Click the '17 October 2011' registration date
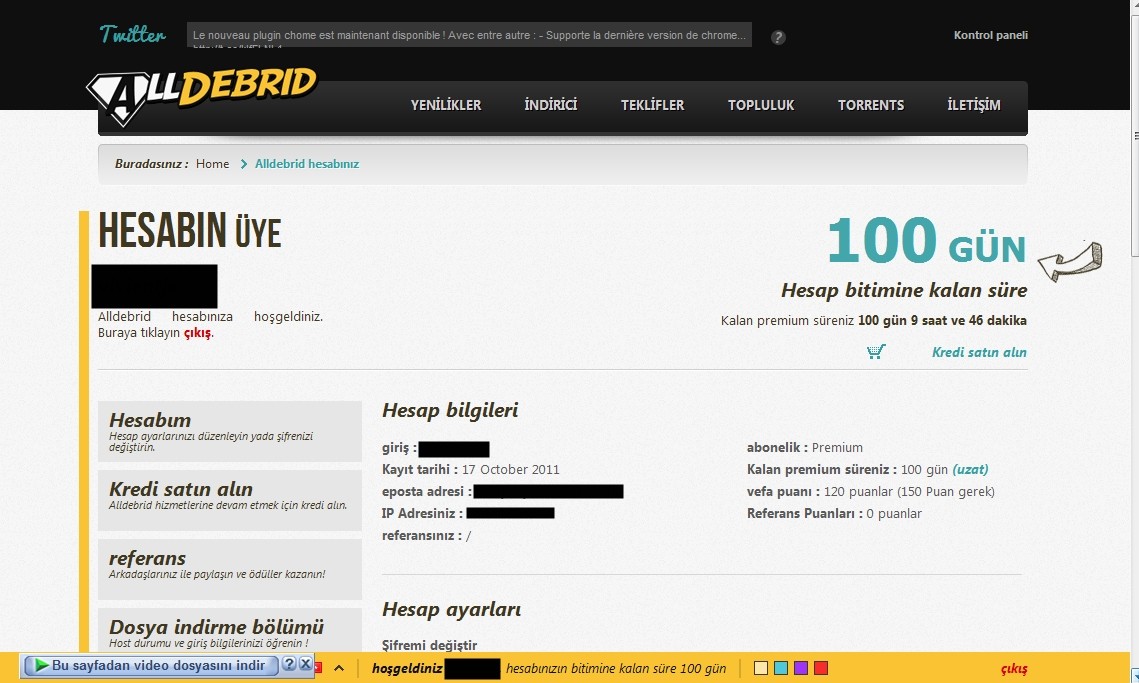The height and width of the screenshot is (683, 1139). (511, 469)
